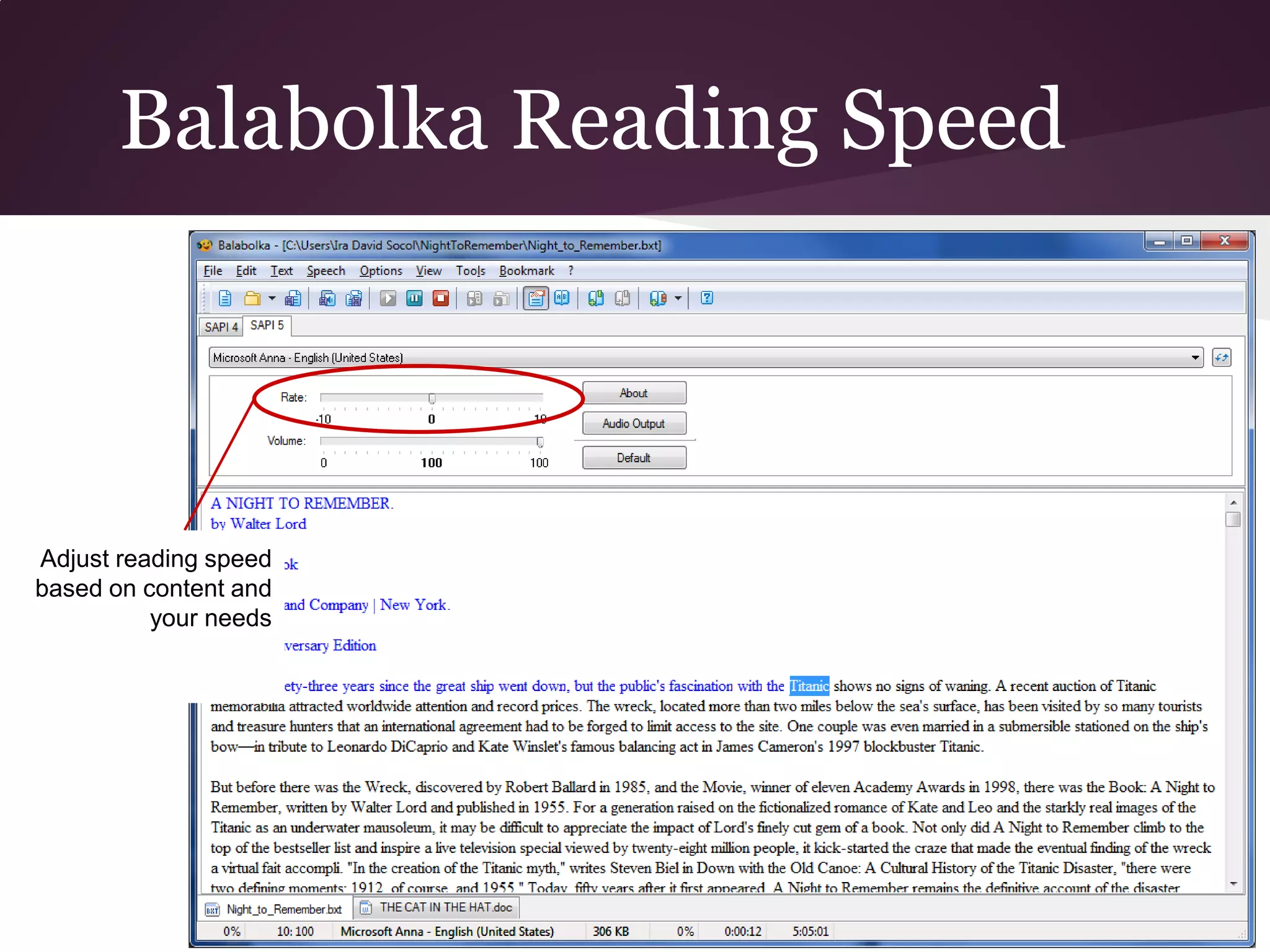Open the View menu
Screen dimensions: 1270x952
(x=429, y=271)
